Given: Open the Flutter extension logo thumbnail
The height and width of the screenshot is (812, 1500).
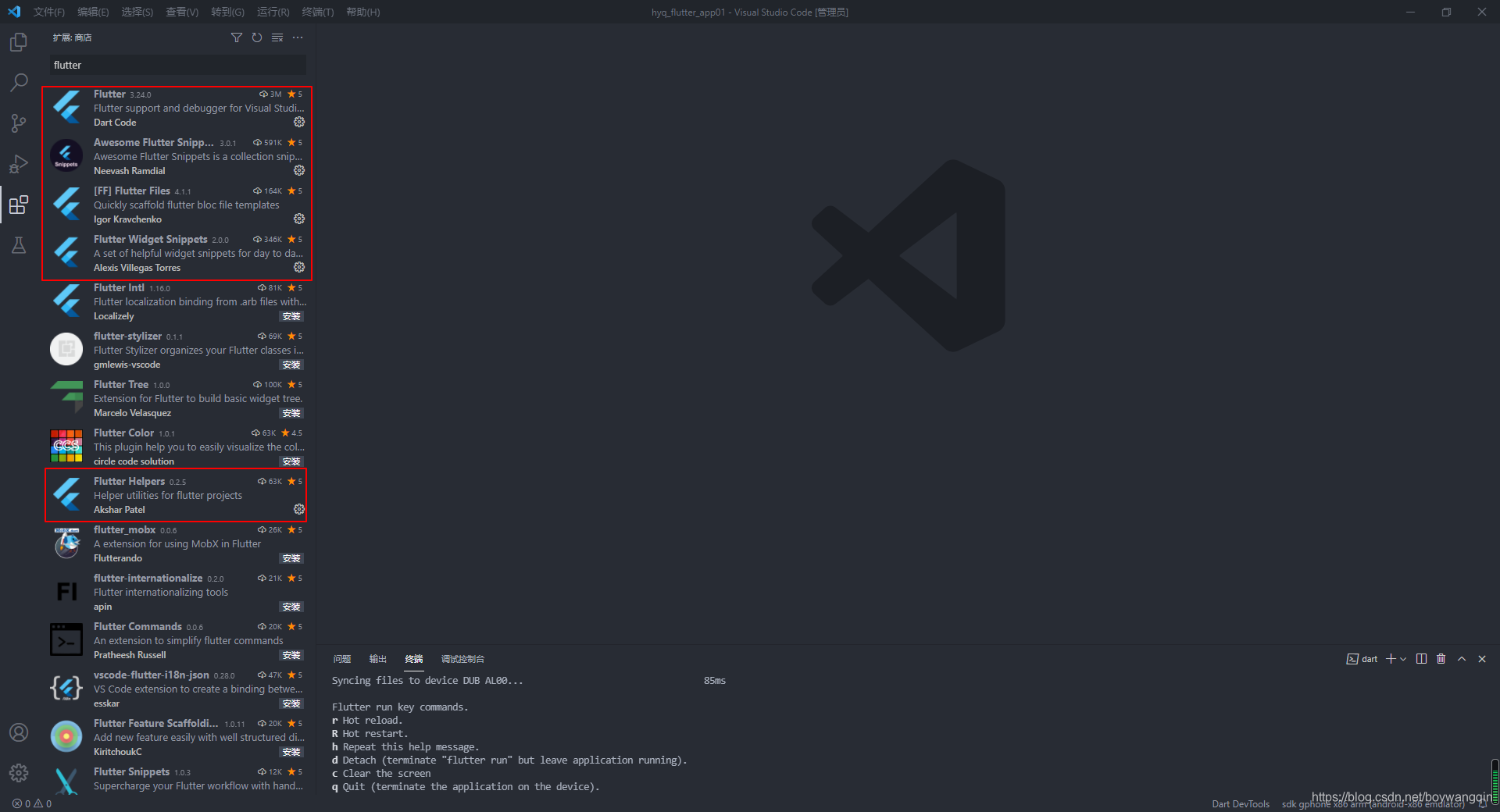Looking at the screenshot, I should click(x=66, y=107).
